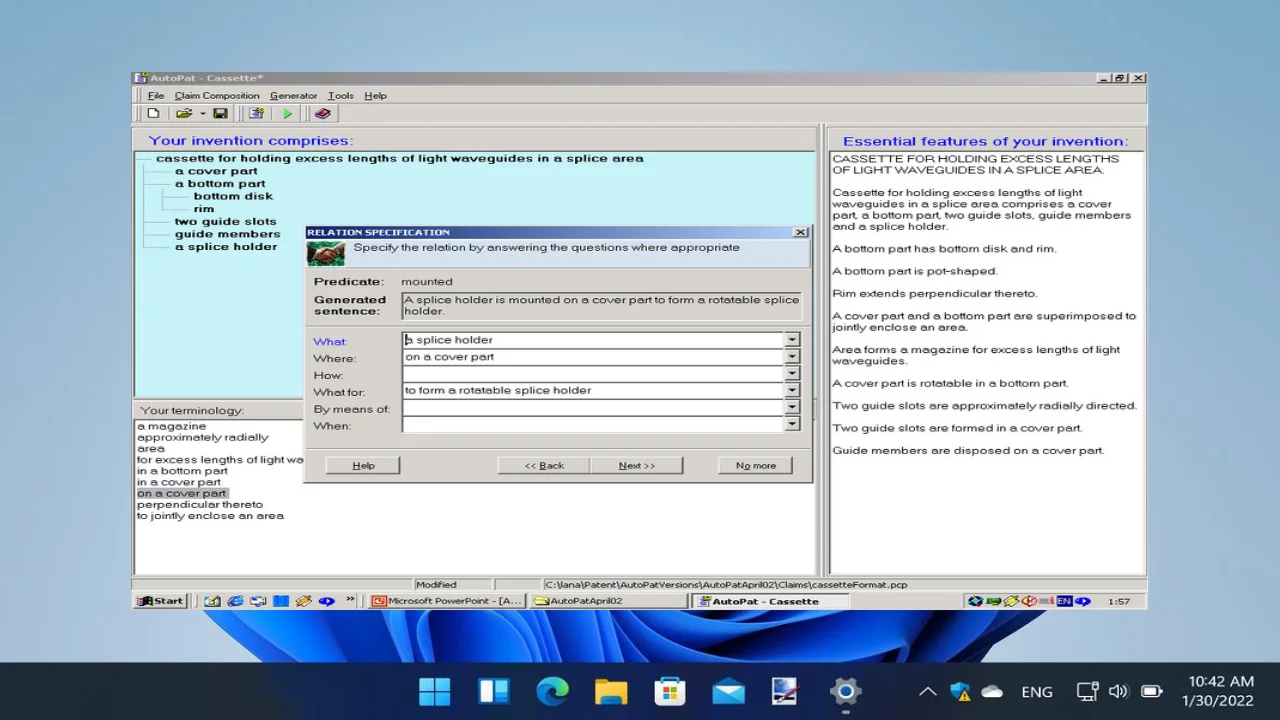Switch to Microsoft PowerPoint taskbar item

point(448,601)
